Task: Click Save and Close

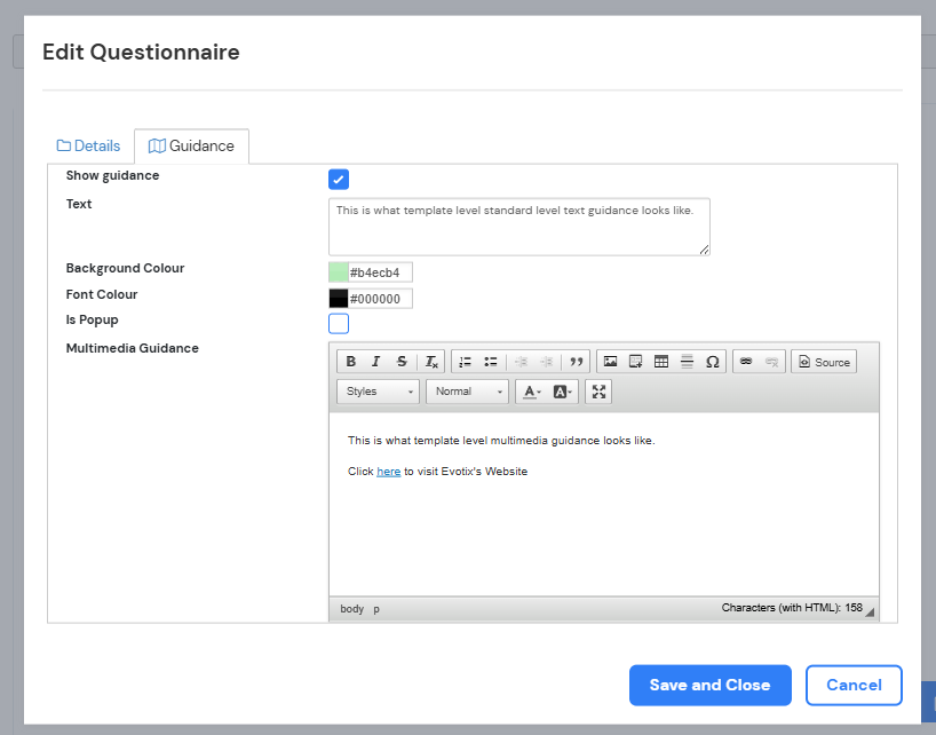Action: pos(710,685)
